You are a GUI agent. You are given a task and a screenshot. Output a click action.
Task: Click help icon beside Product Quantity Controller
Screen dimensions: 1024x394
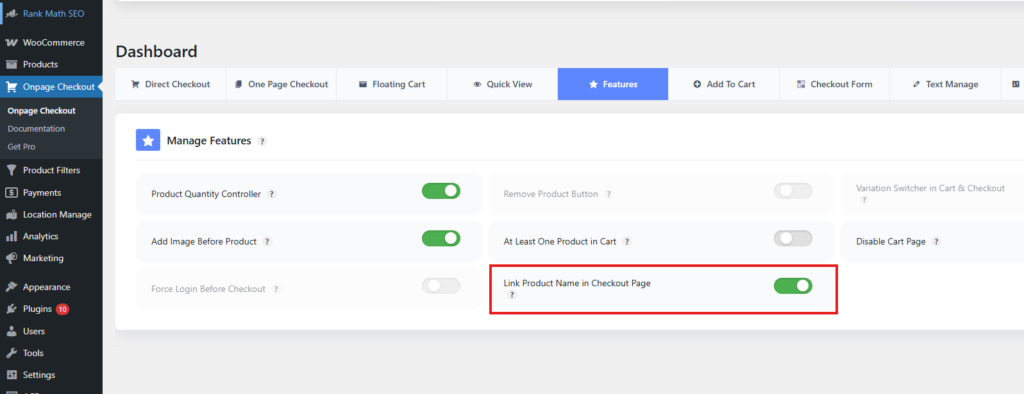click(272, 194)
